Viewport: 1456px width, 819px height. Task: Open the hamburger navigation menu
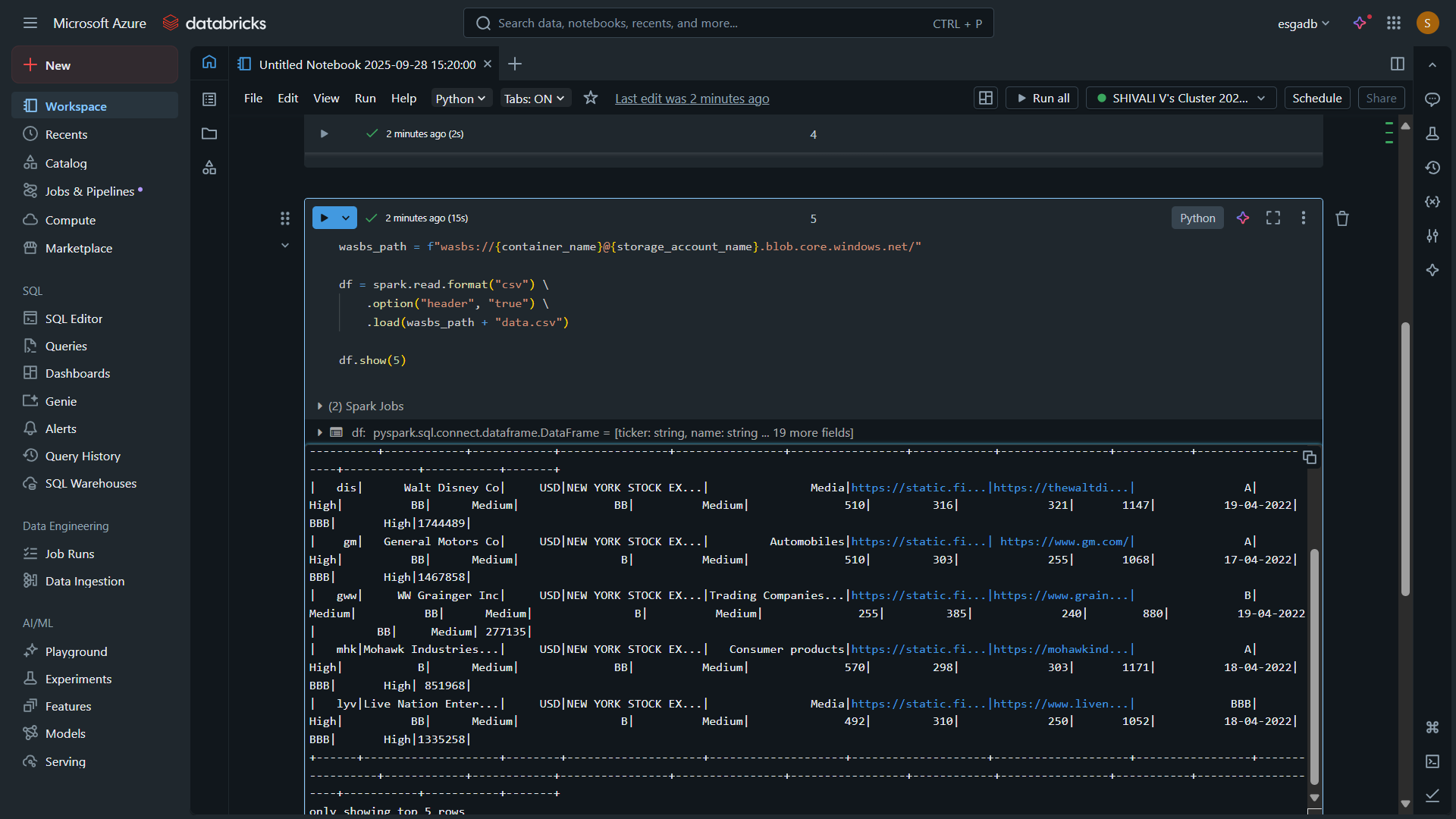click(x=30, y=24)
